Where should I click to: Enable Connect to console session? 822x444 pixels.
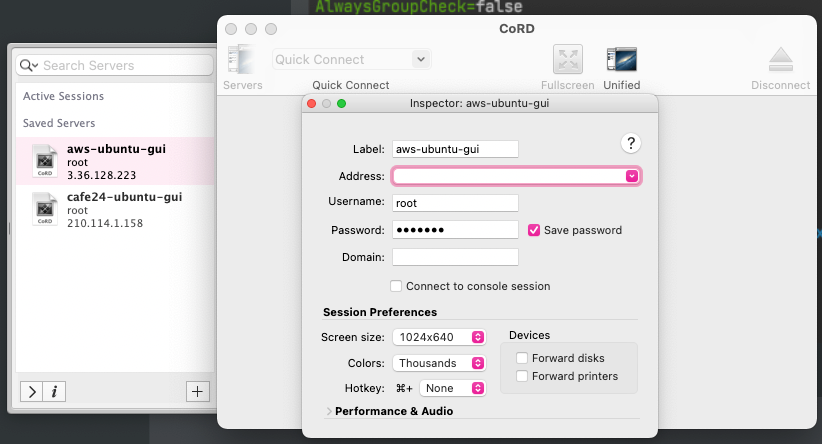396,286
